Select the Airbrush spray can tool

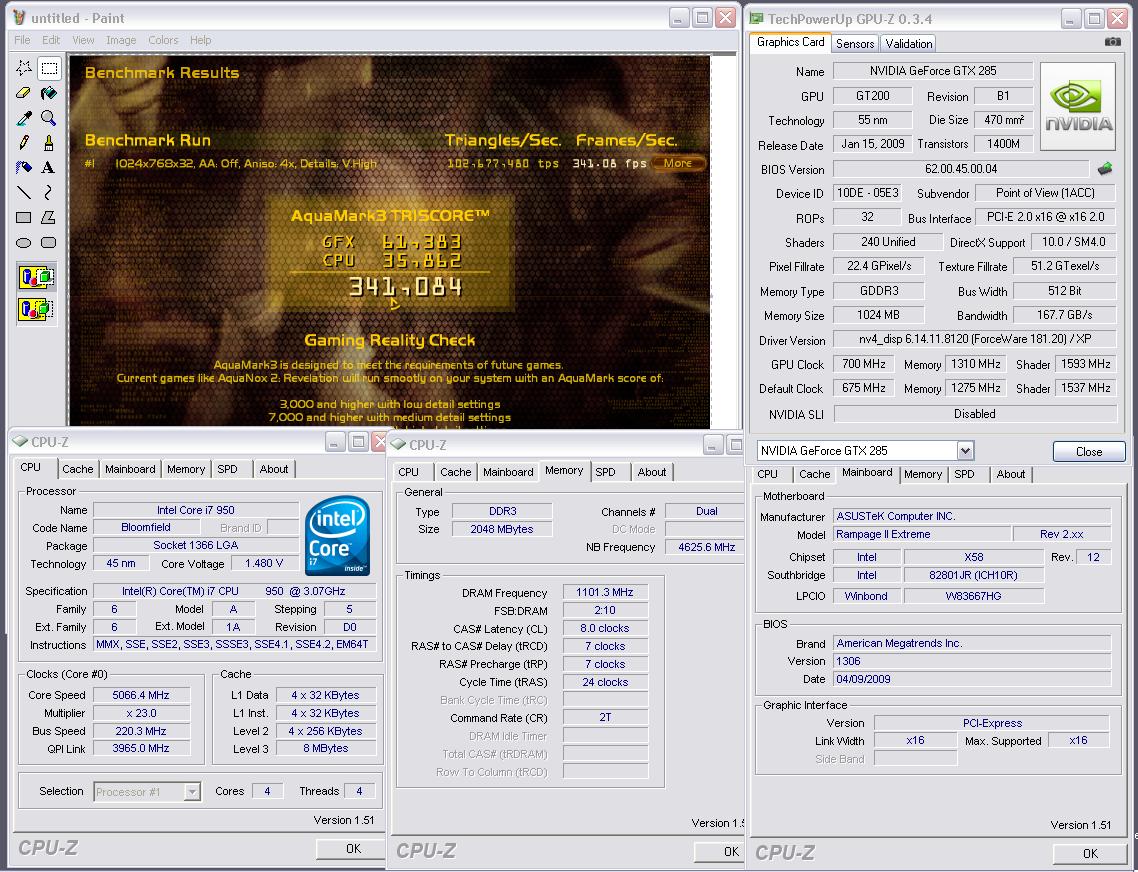point(23,167)
